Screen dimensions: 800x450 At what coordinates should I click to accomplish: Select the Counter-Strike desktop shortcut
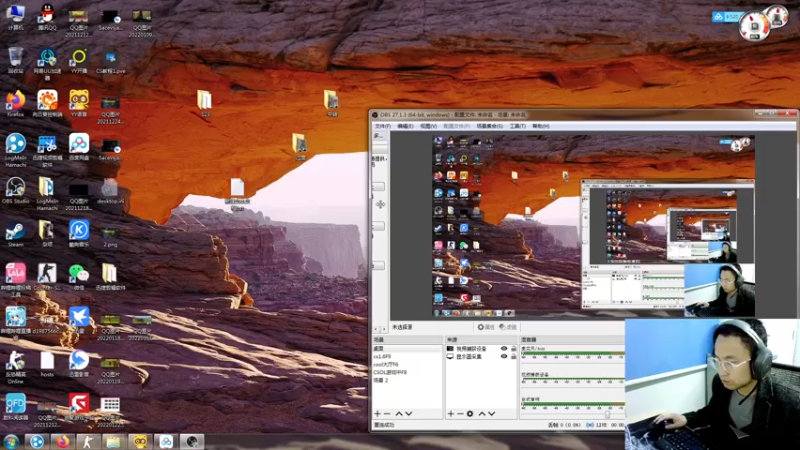click(47, 277)
